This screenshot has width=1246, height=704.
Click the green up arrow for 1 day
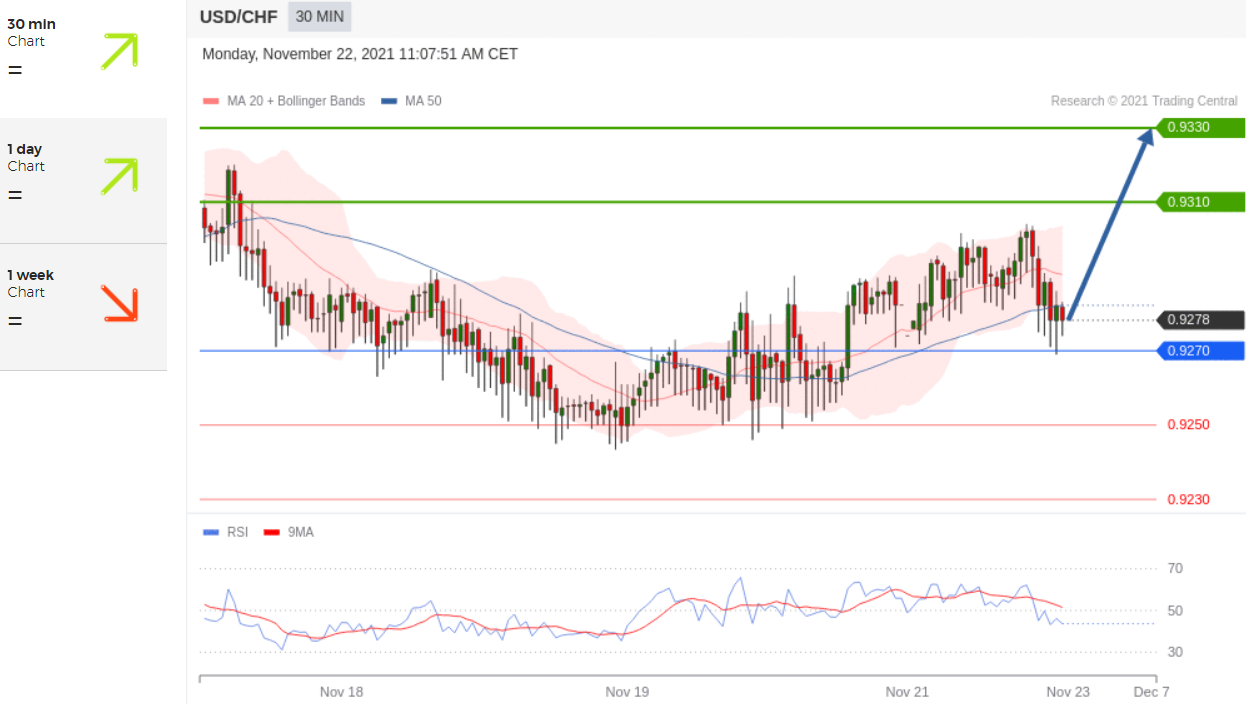tap(119, 176)
